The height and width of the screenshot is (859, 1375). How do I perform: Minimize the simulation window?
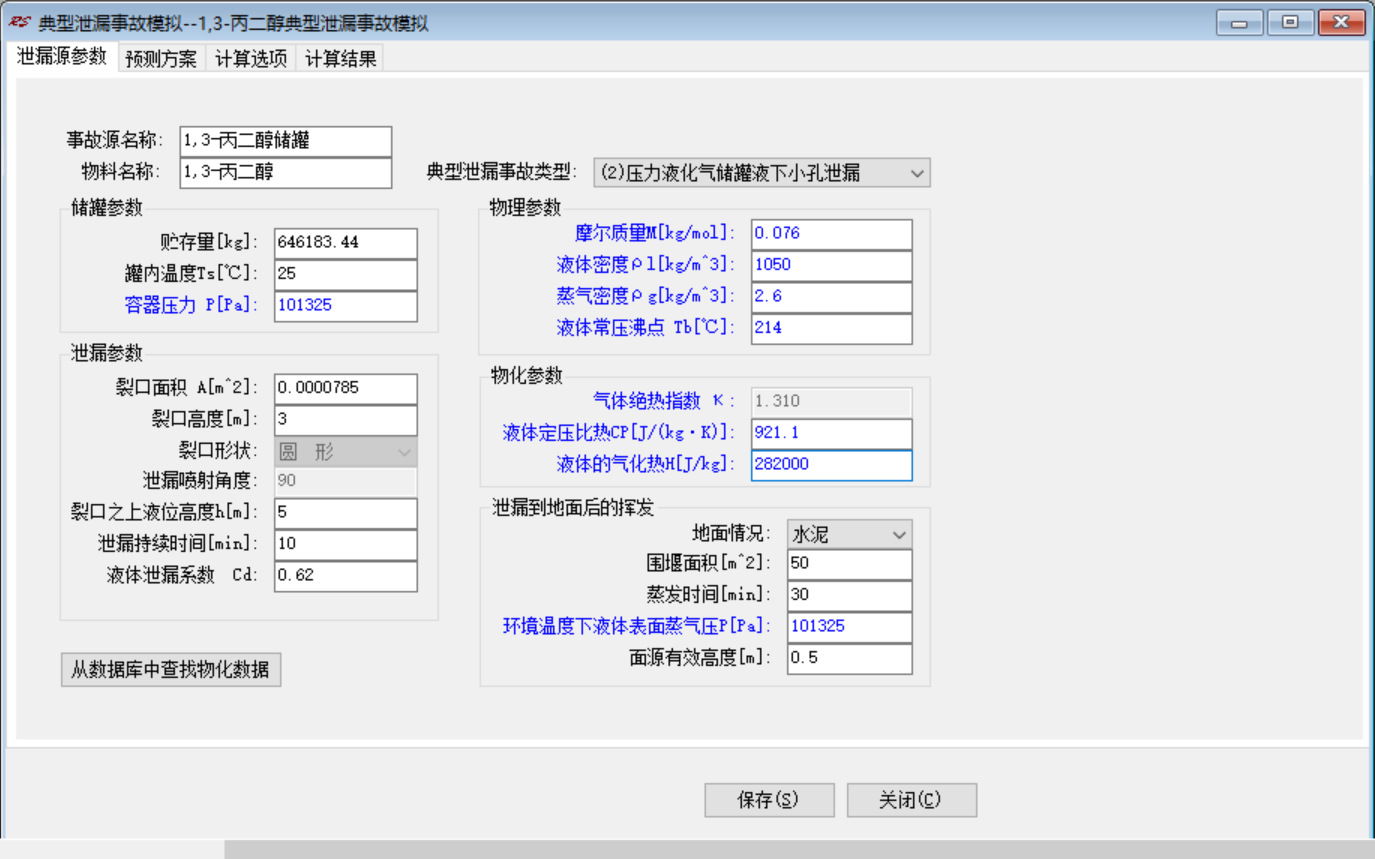click(1240, 22)
